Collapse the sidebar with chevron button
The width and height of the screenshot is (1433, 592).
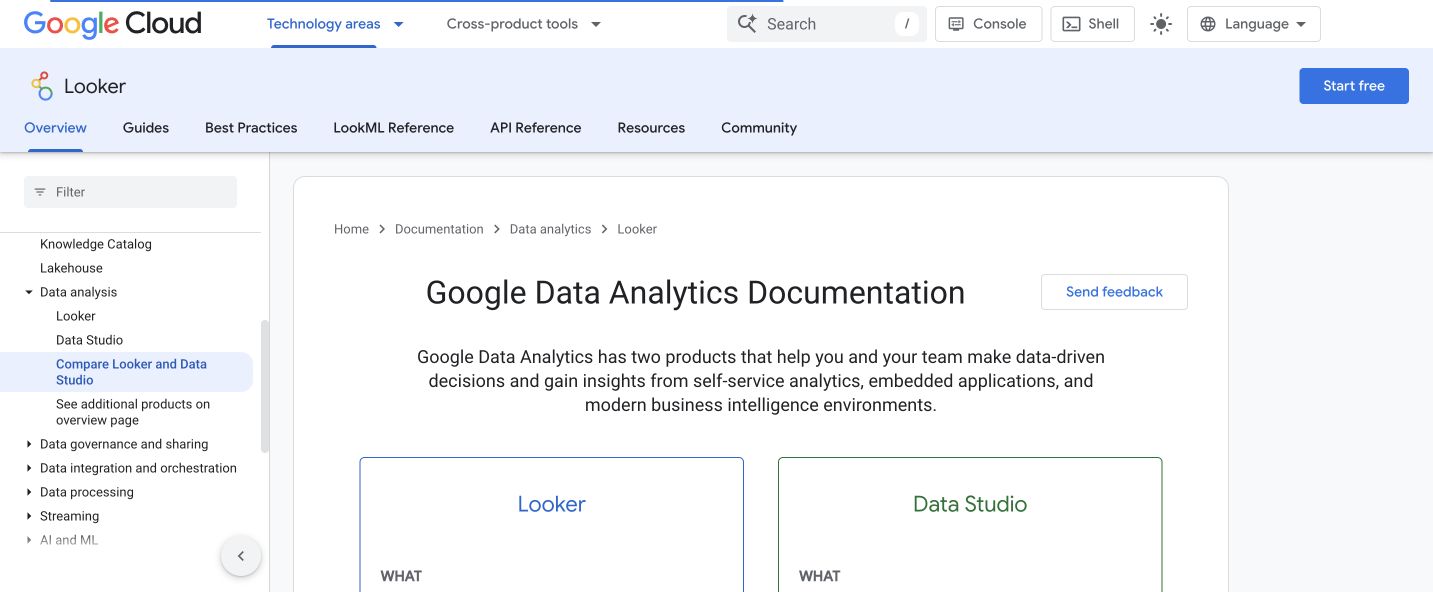point(241,556)
